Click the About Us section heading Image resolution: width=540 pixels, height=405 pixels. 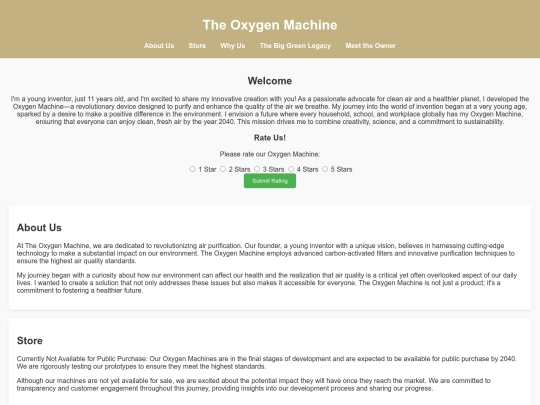pyautogui.click(x=39, y=228)
